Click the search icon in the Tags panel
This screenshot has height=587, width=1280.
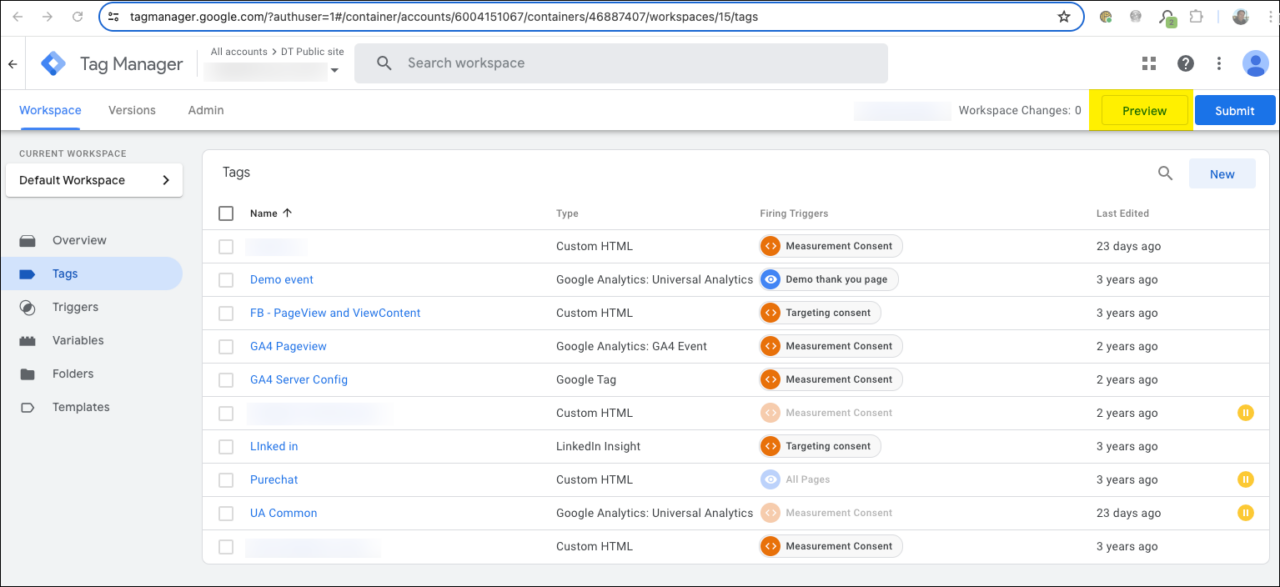coord(1165,172)
